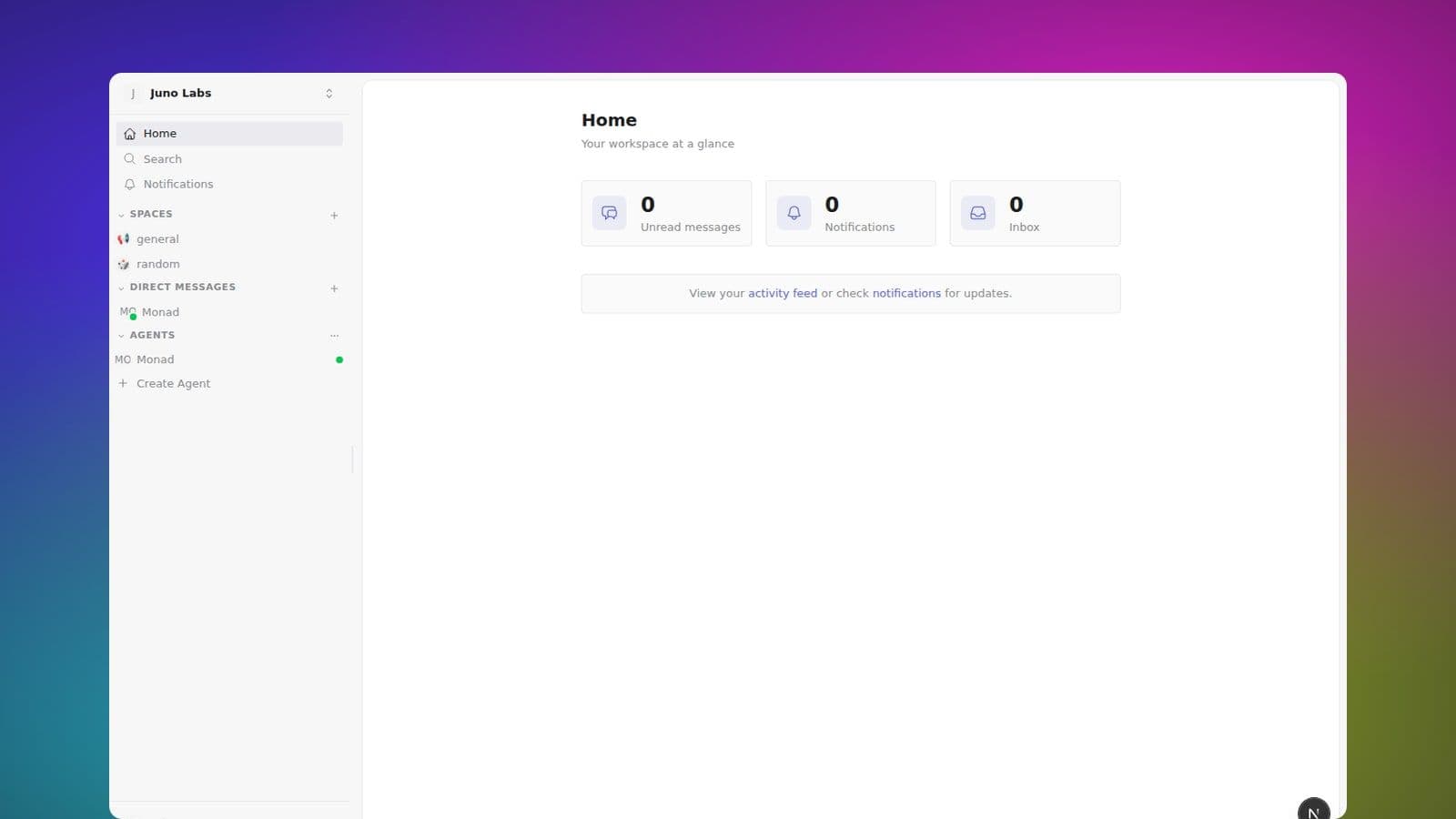1456x819 pixels.
Task: Open Search in the sidebar
Action: (x=229, y=159)
